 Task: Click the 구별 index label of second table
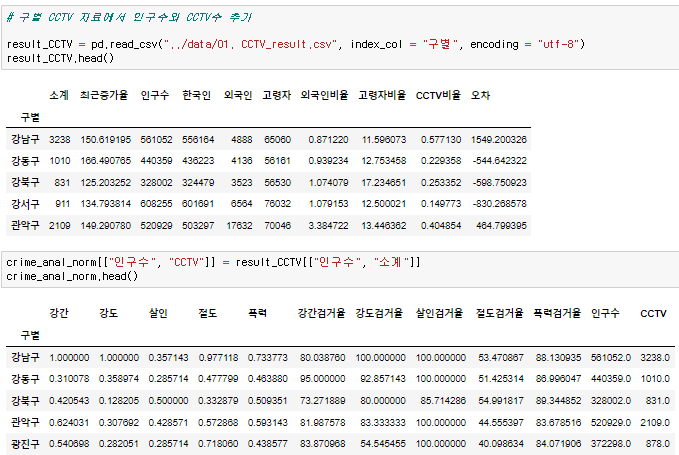click(30, 336)
